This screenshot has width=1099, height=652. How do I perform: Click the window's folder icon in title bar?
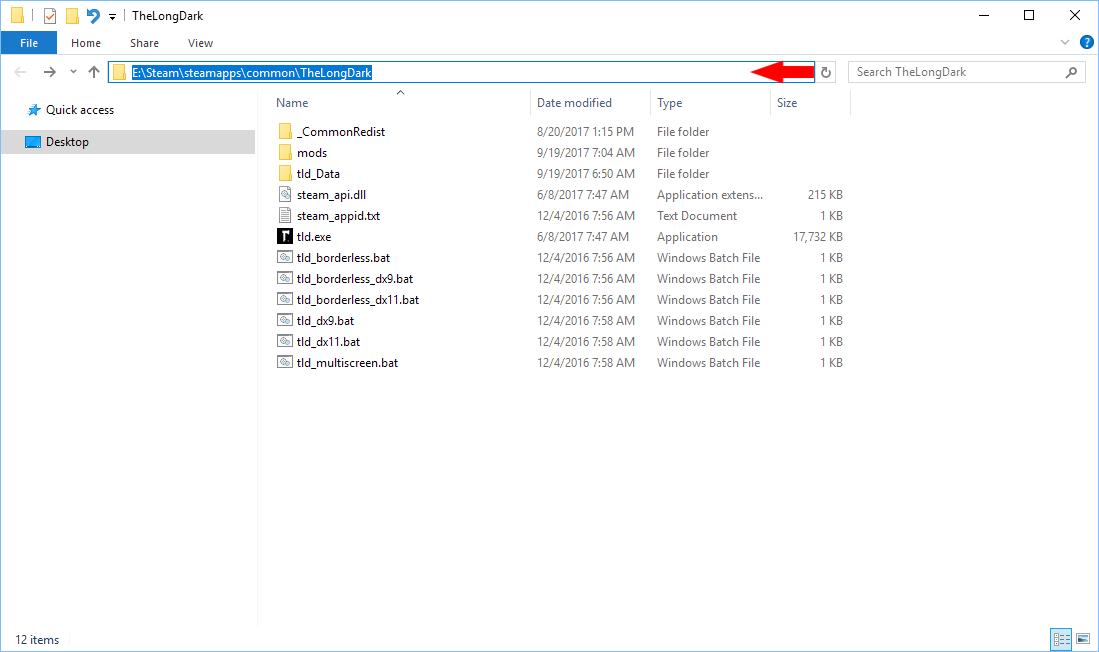click(18, 15)
